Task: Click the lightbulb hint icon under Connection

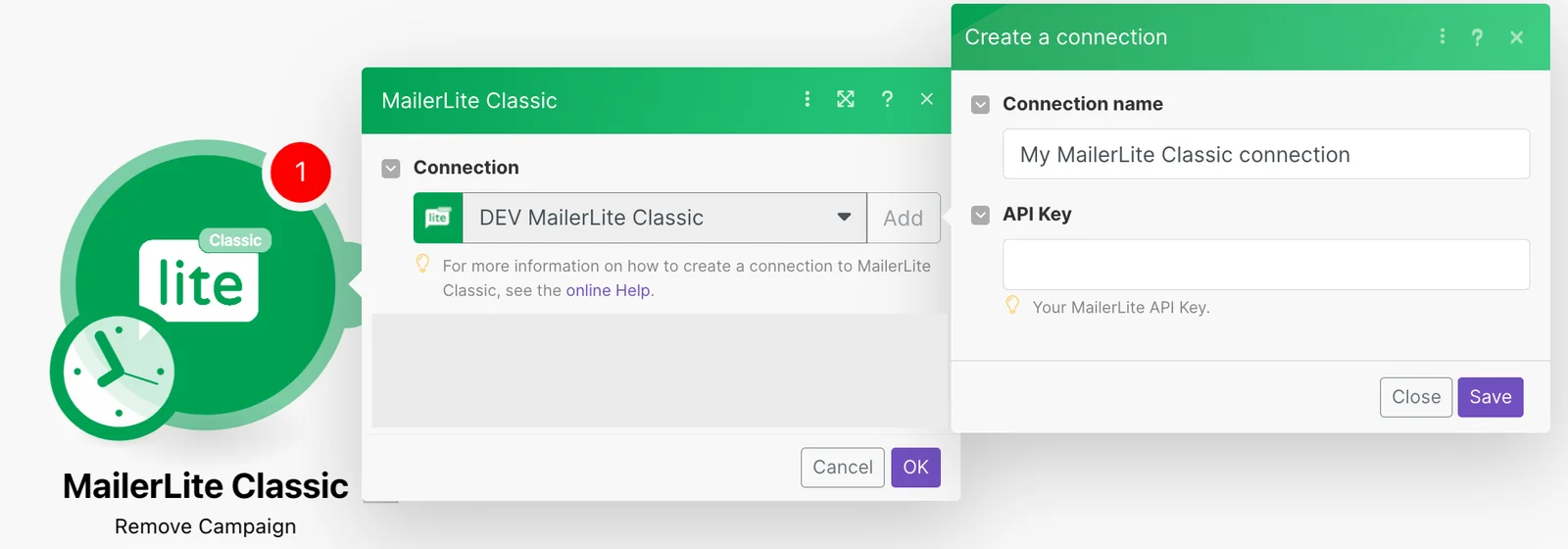Action: tap(422, 264)
